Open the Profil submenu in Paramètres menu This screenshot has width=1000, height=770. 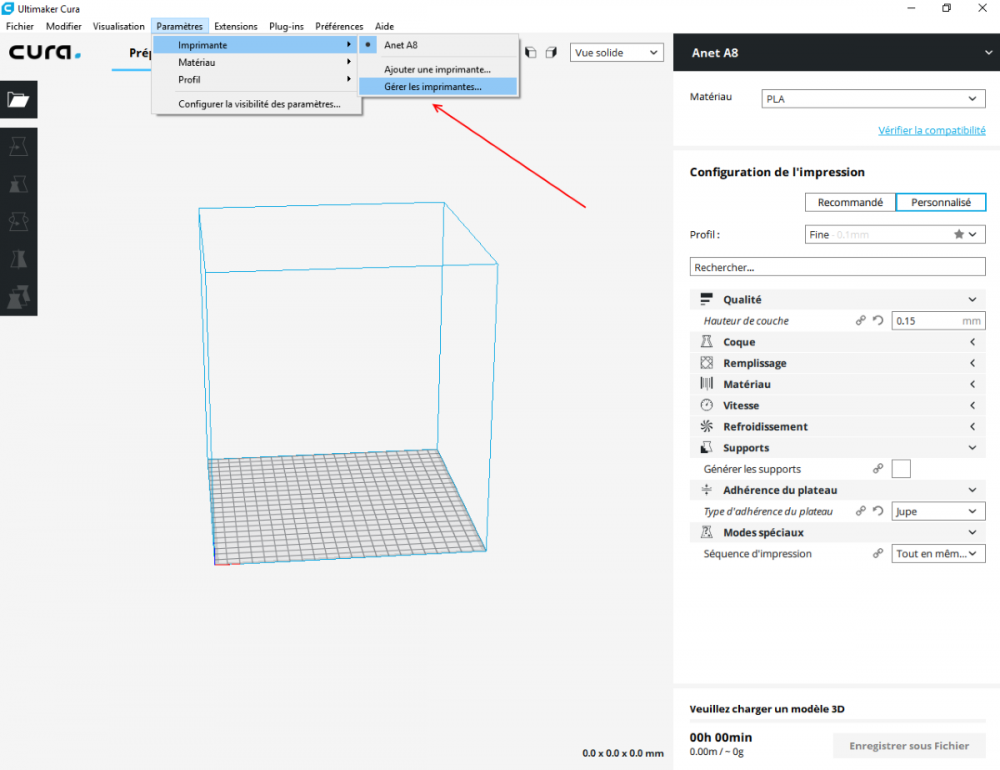click(x=255, y=79)
